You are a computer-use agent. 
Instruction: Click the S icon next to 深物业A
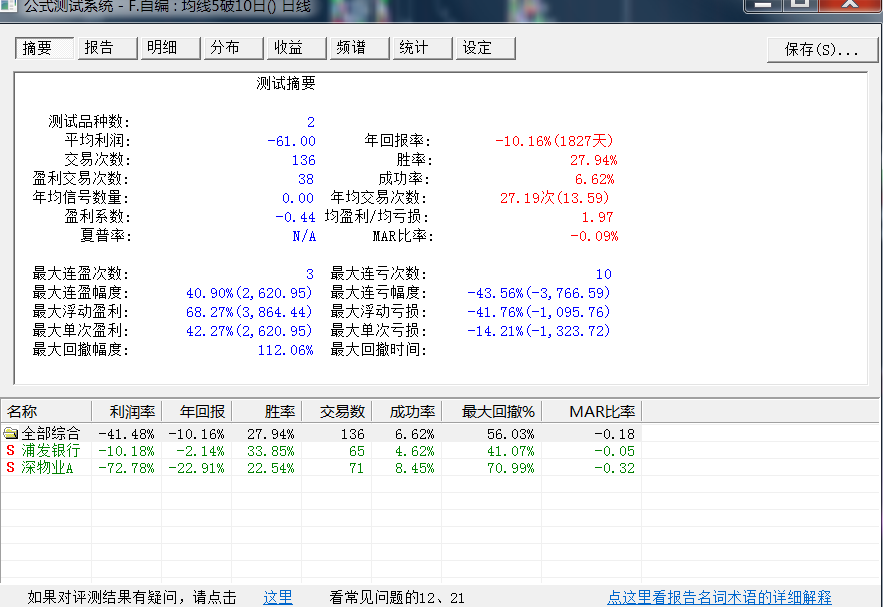tap(10, 467)
